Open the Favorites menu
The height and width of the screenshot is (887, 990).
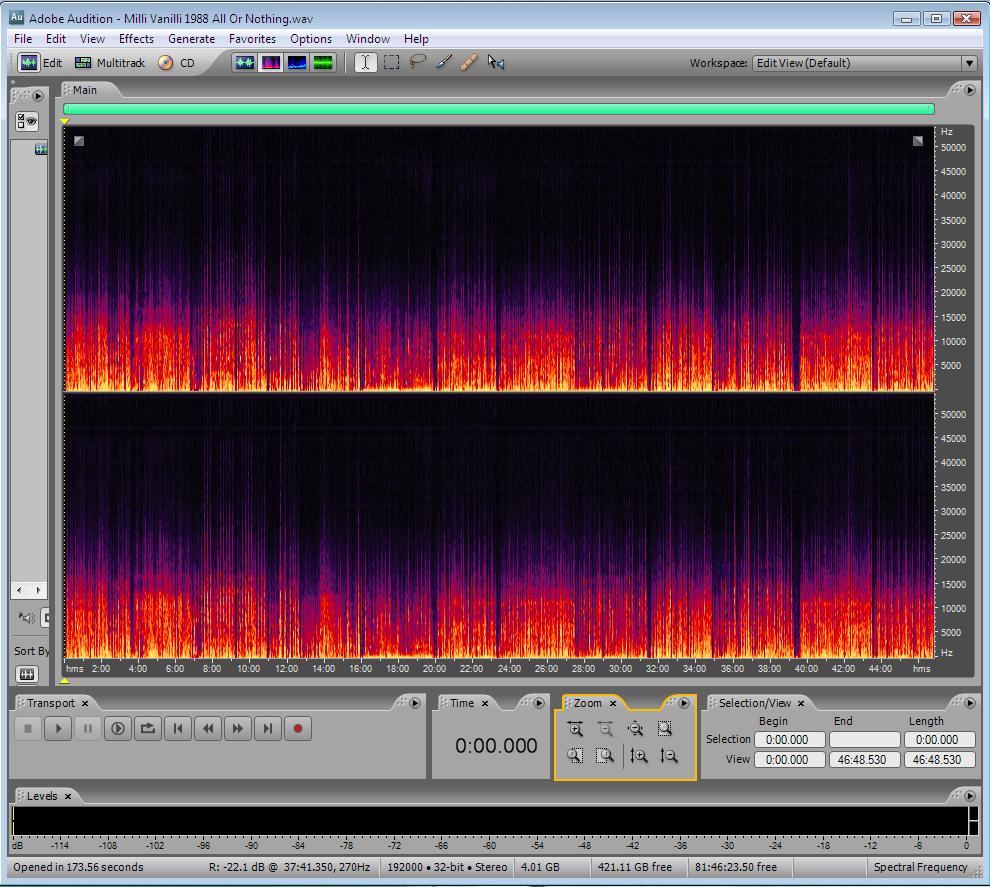[x=252, y=39]
